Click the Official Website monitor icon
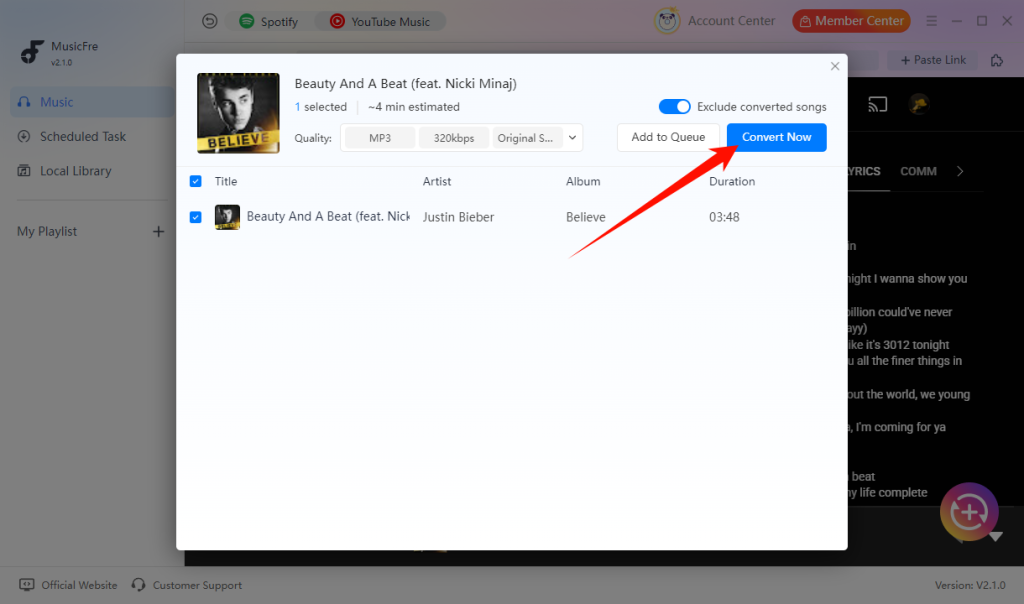The height and width of the screenshot is (604, 1024). [x=27, y=584]
